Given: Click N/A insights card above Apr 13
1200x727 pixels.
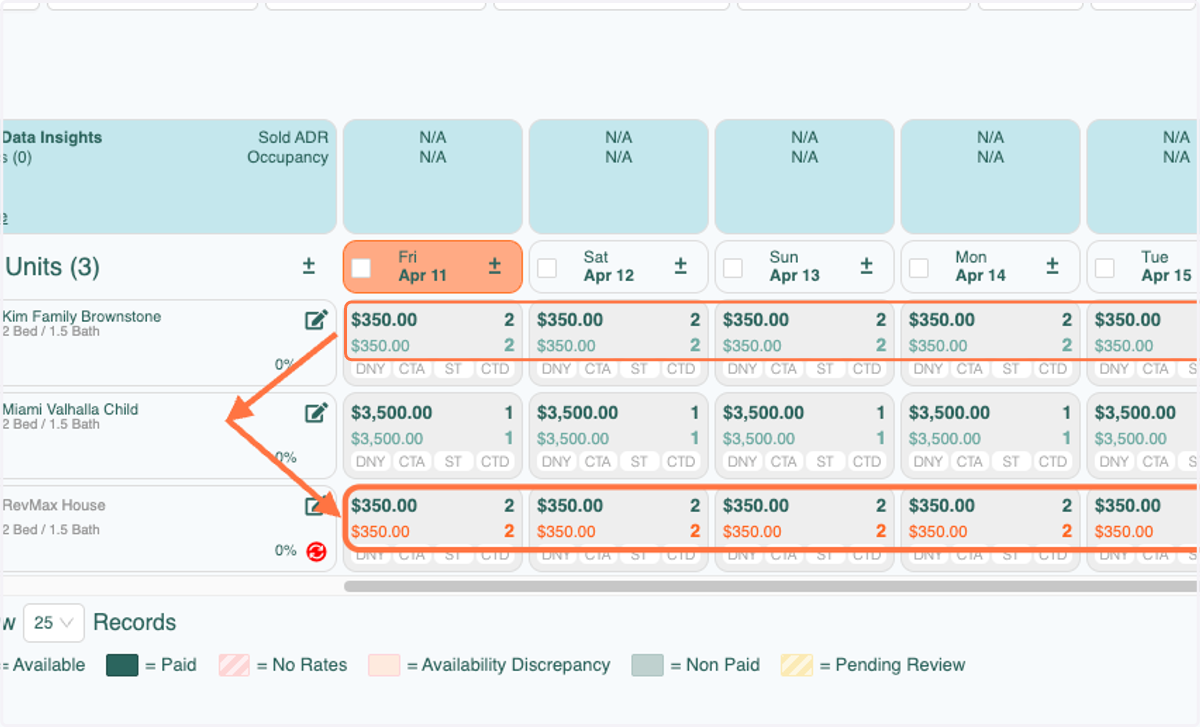Looking at the screenshot, I should tap(805, 177).
